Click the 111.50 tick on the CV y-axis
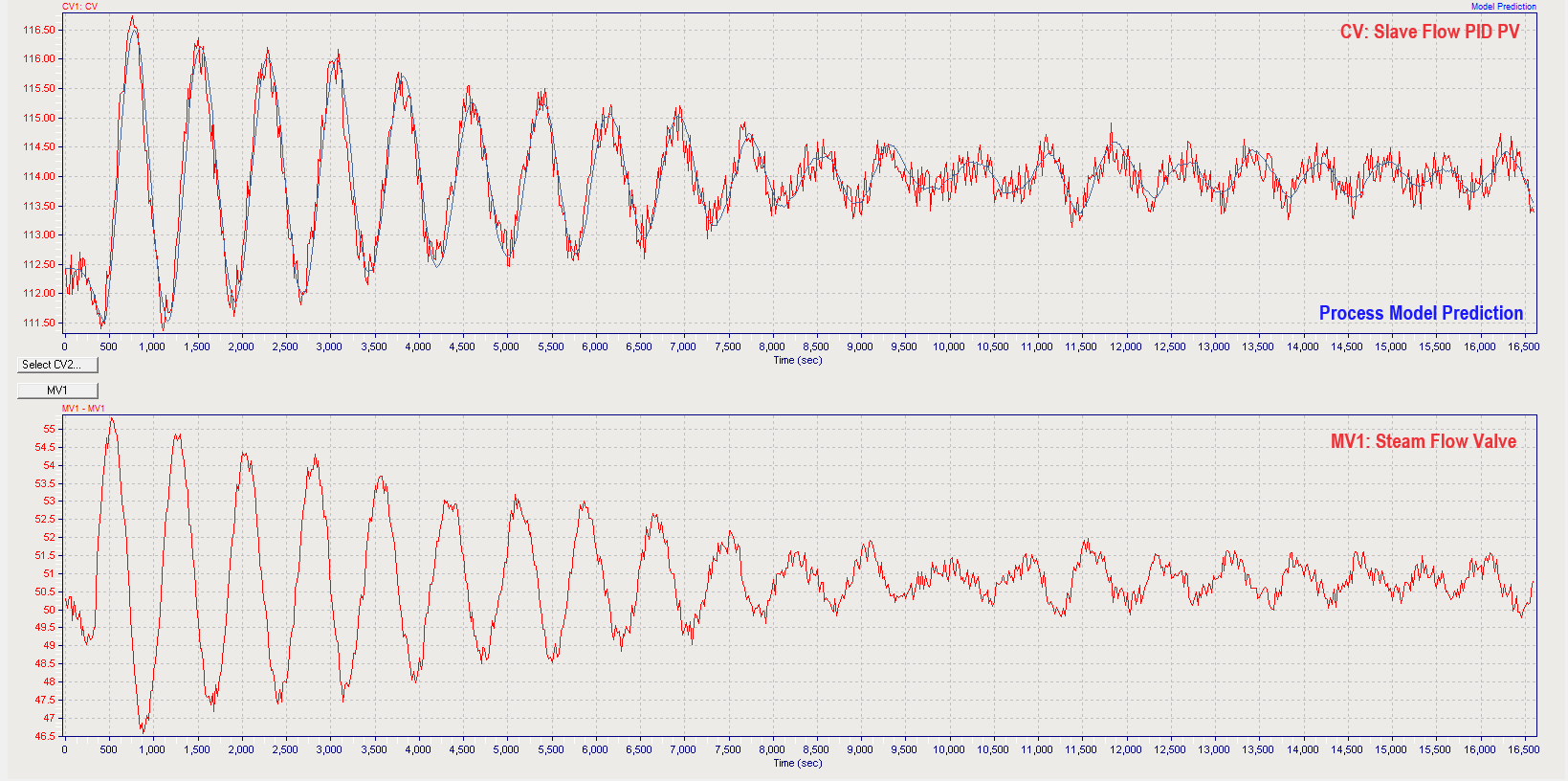The height and width of the screenshot is (781, 1568). click(39, 323)
